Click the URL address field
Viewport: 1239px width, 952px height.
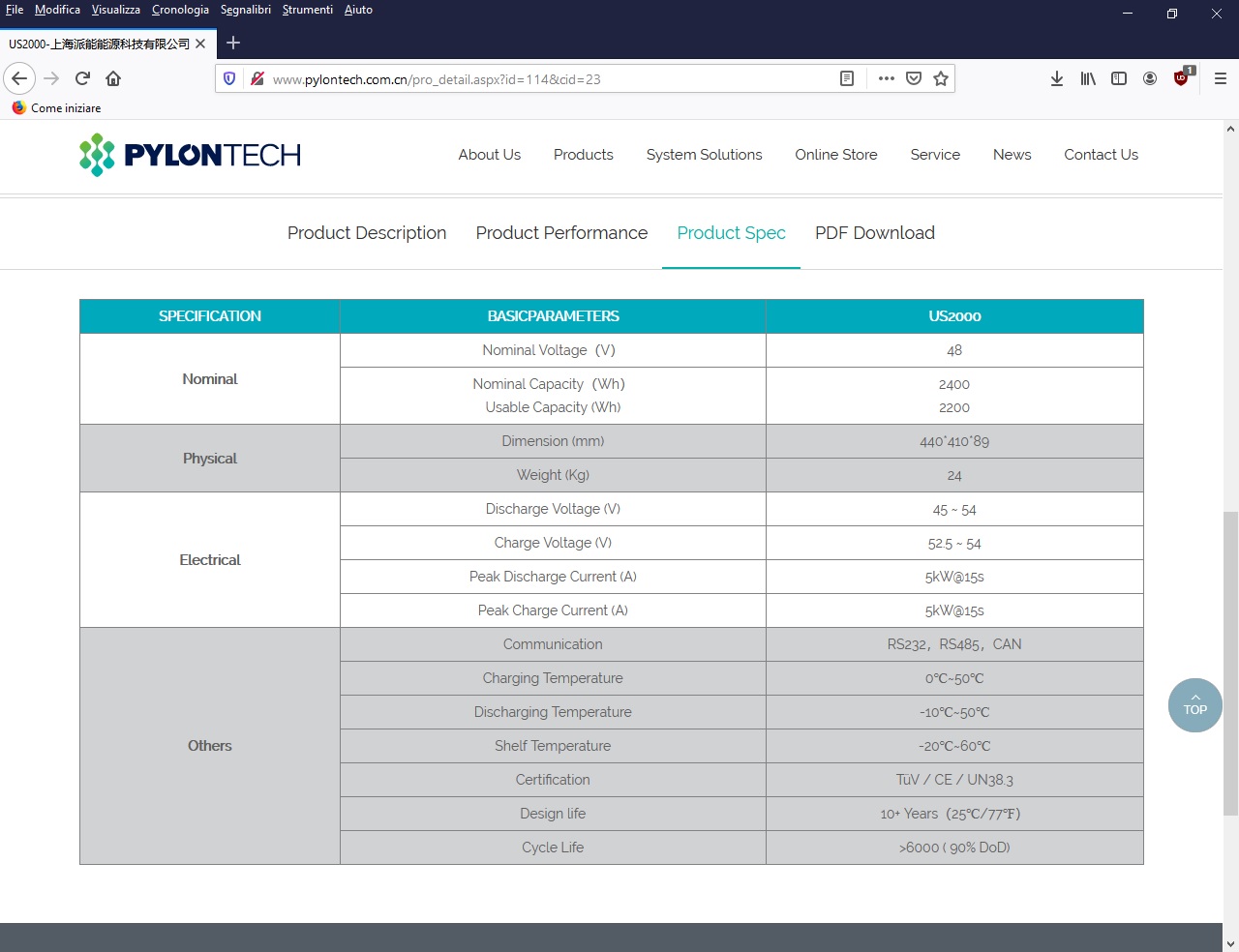[x=542, y=79]
